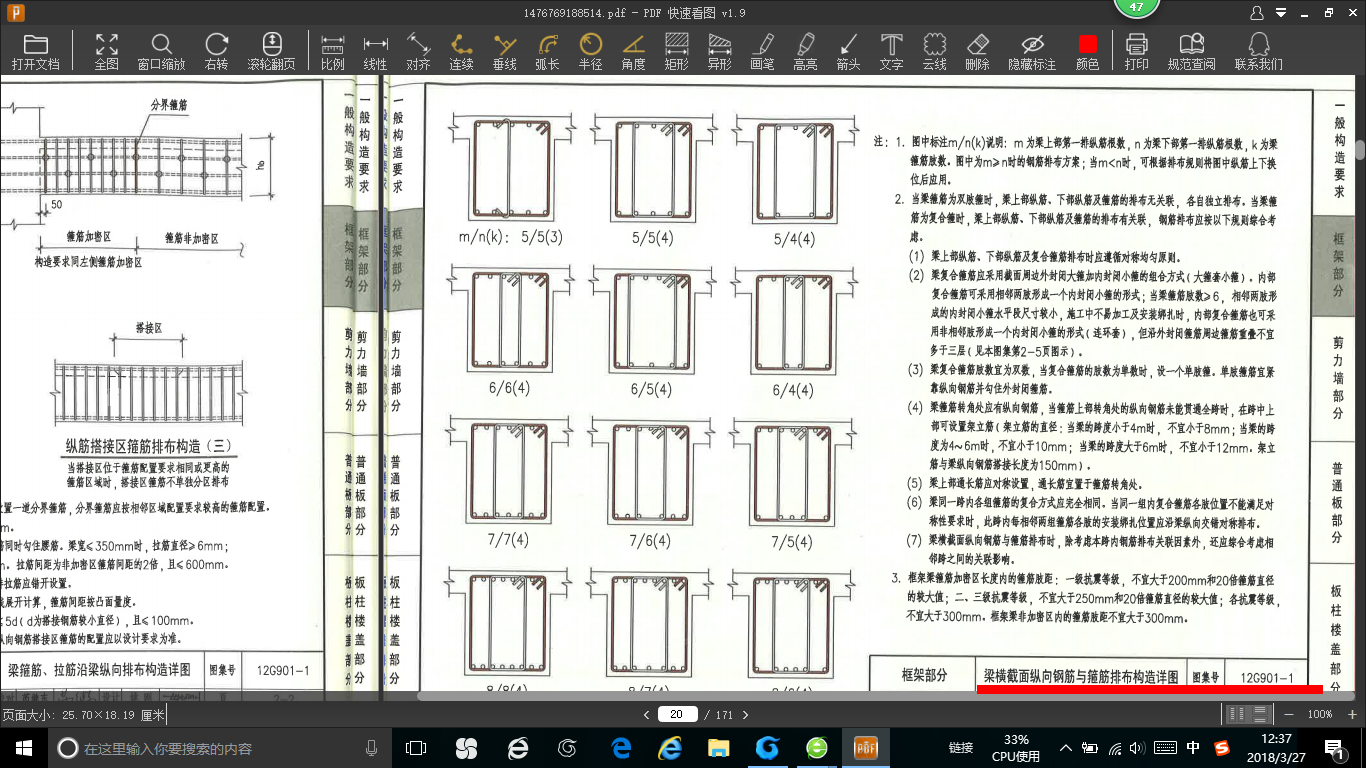Select the 线性 linear measure tool
Image resolution: width=1366 pixels, height=768 pixels.
375,51
